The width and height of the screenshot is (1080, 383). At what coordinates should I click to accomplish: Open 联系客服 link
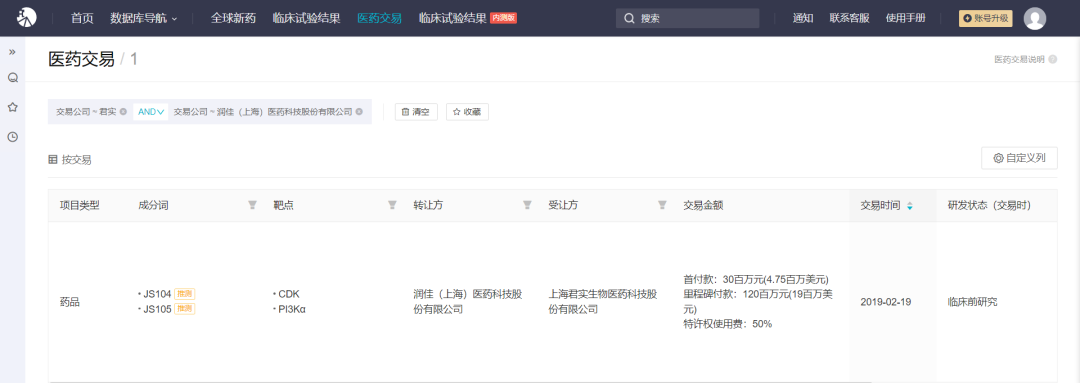pos(849,19)
